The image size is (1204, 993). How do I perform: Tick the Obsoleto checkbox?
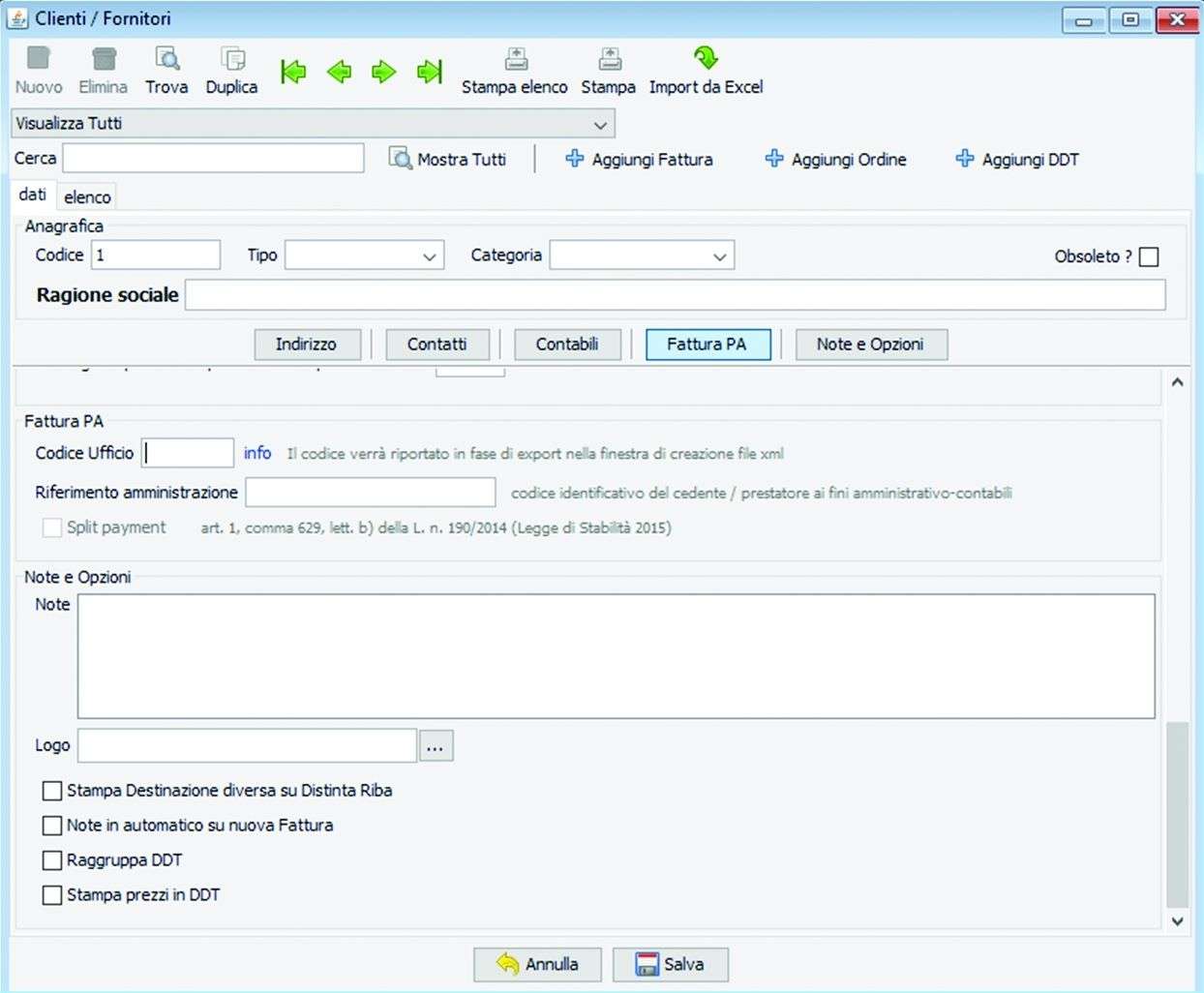[x=1149, y=256]
